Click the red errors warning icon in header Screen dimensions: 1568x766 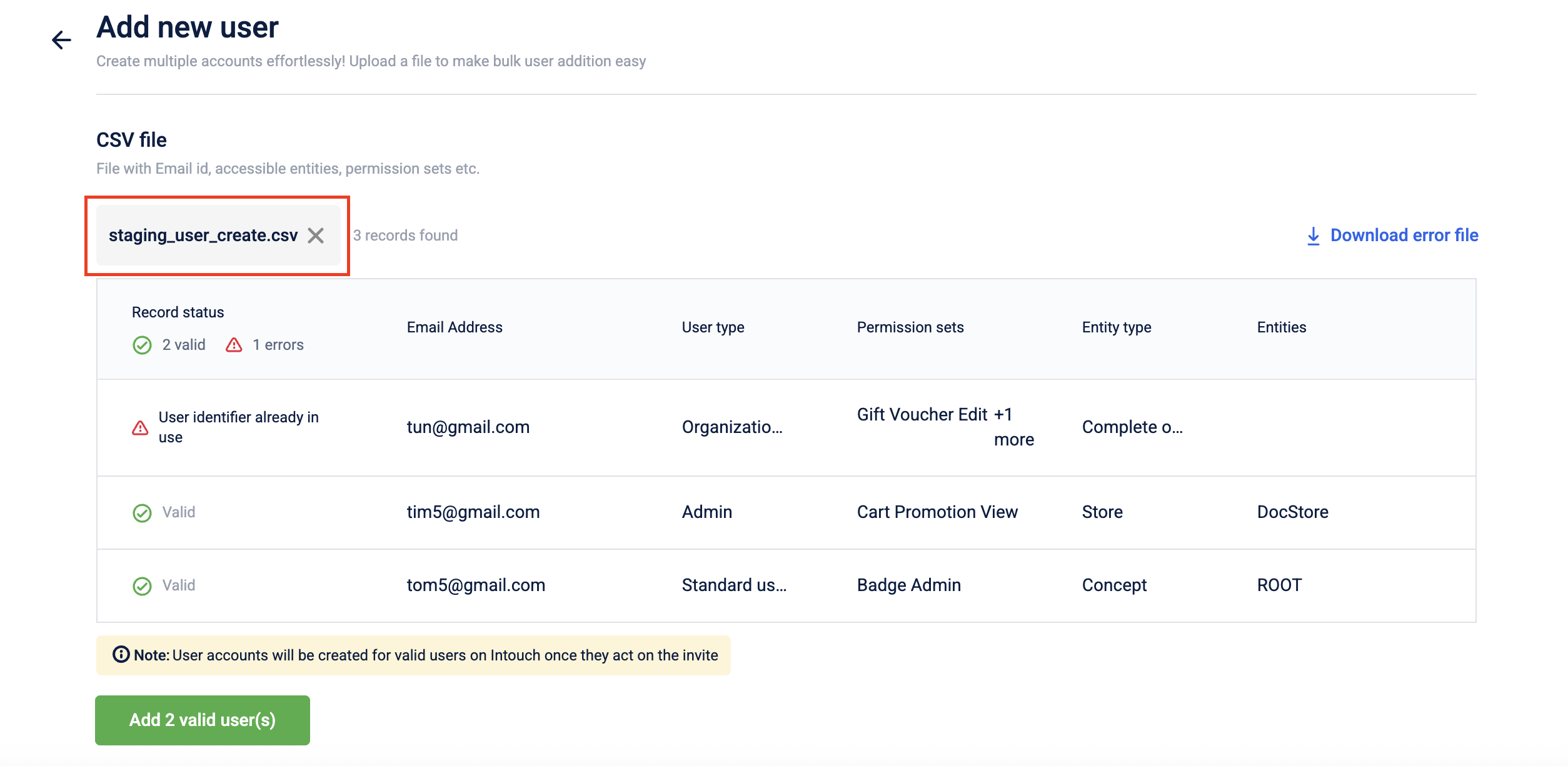pyautogui.click(x=234, y=345)
